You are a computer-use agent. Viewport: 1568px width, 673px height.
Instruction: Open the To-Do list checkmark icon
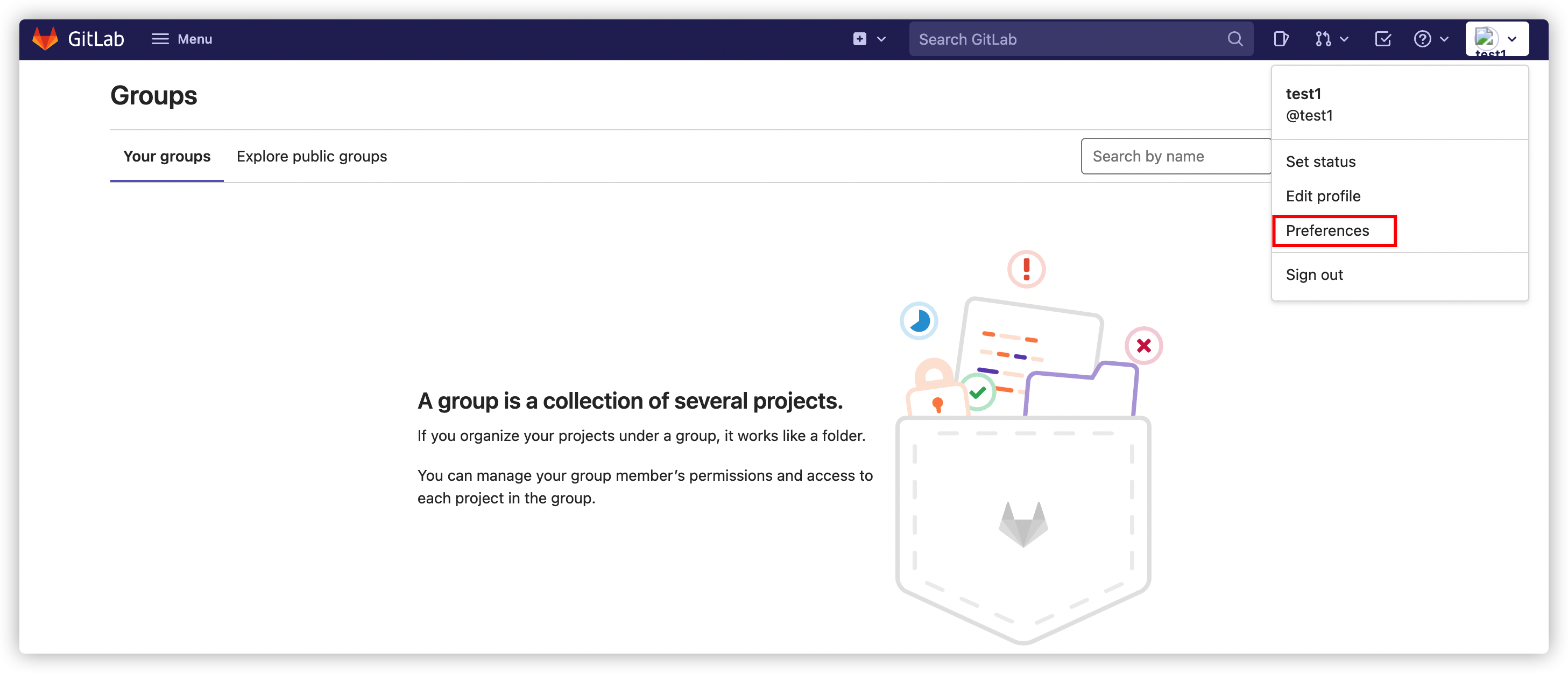pos(1382,39)
